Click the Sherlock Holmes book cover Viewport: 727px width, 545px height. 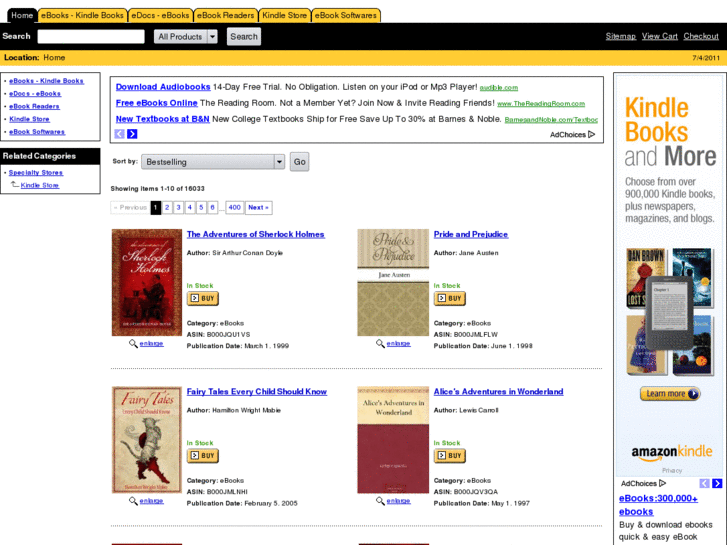[x=147, y=282]
